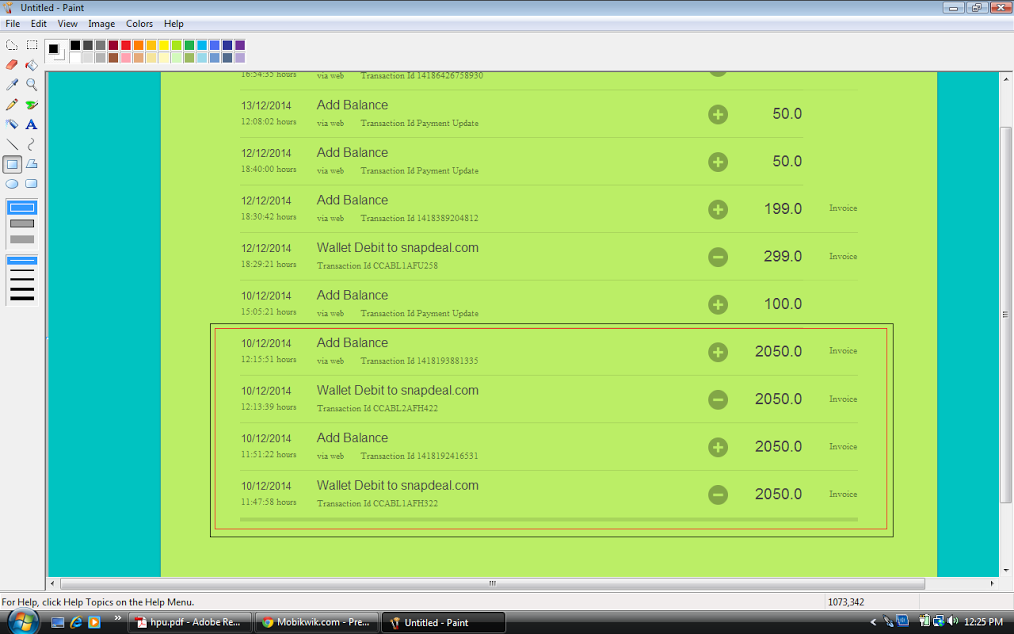Open hpu.pdf Adobe Reader taskbar button
The image size is (1014, 634).
[189, 622]
